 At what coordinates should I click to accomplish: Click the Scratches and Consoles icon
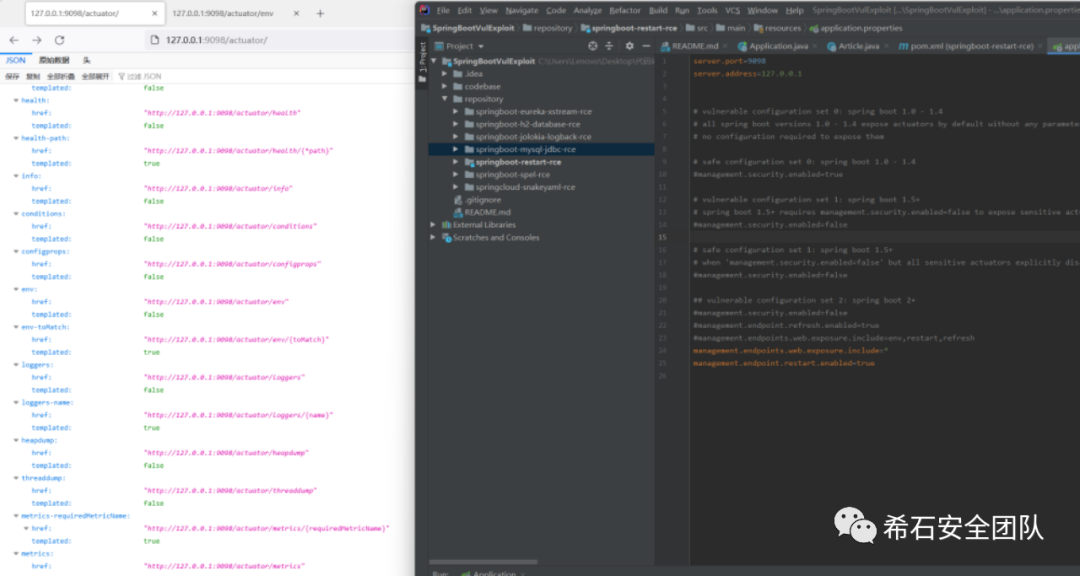pos(446,238)
